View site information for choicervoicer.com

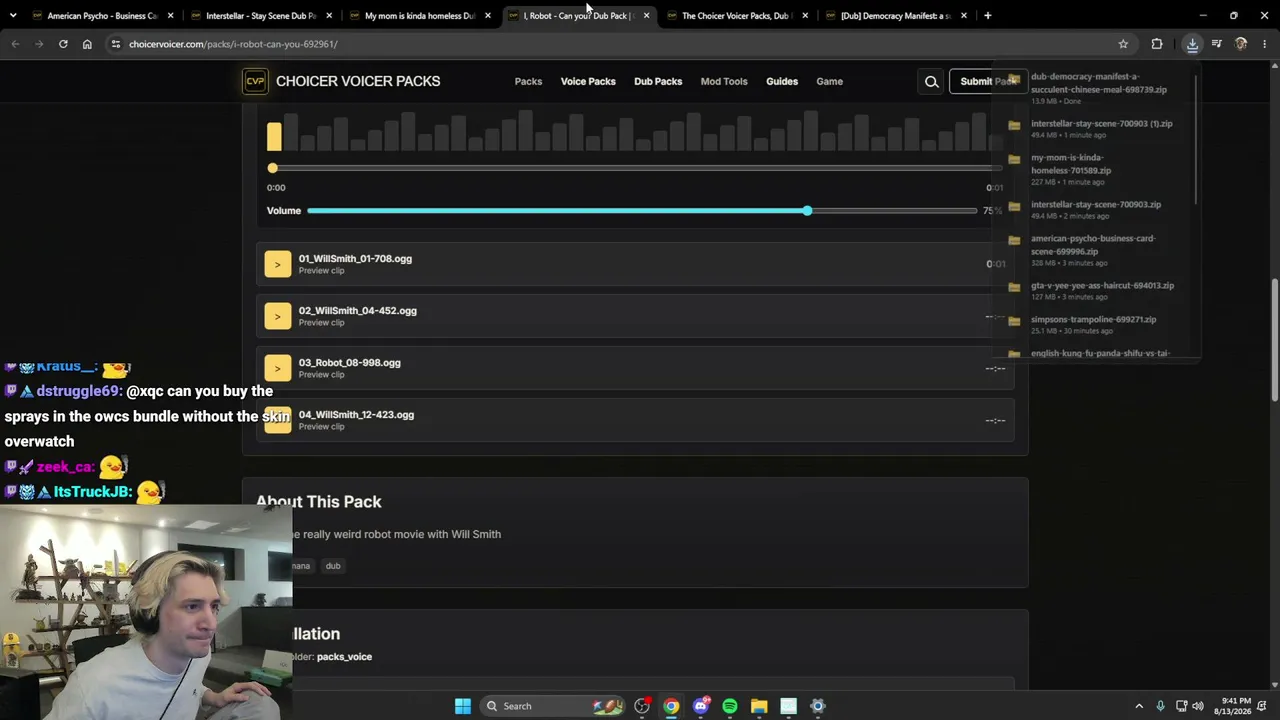[x=116, y=44]
